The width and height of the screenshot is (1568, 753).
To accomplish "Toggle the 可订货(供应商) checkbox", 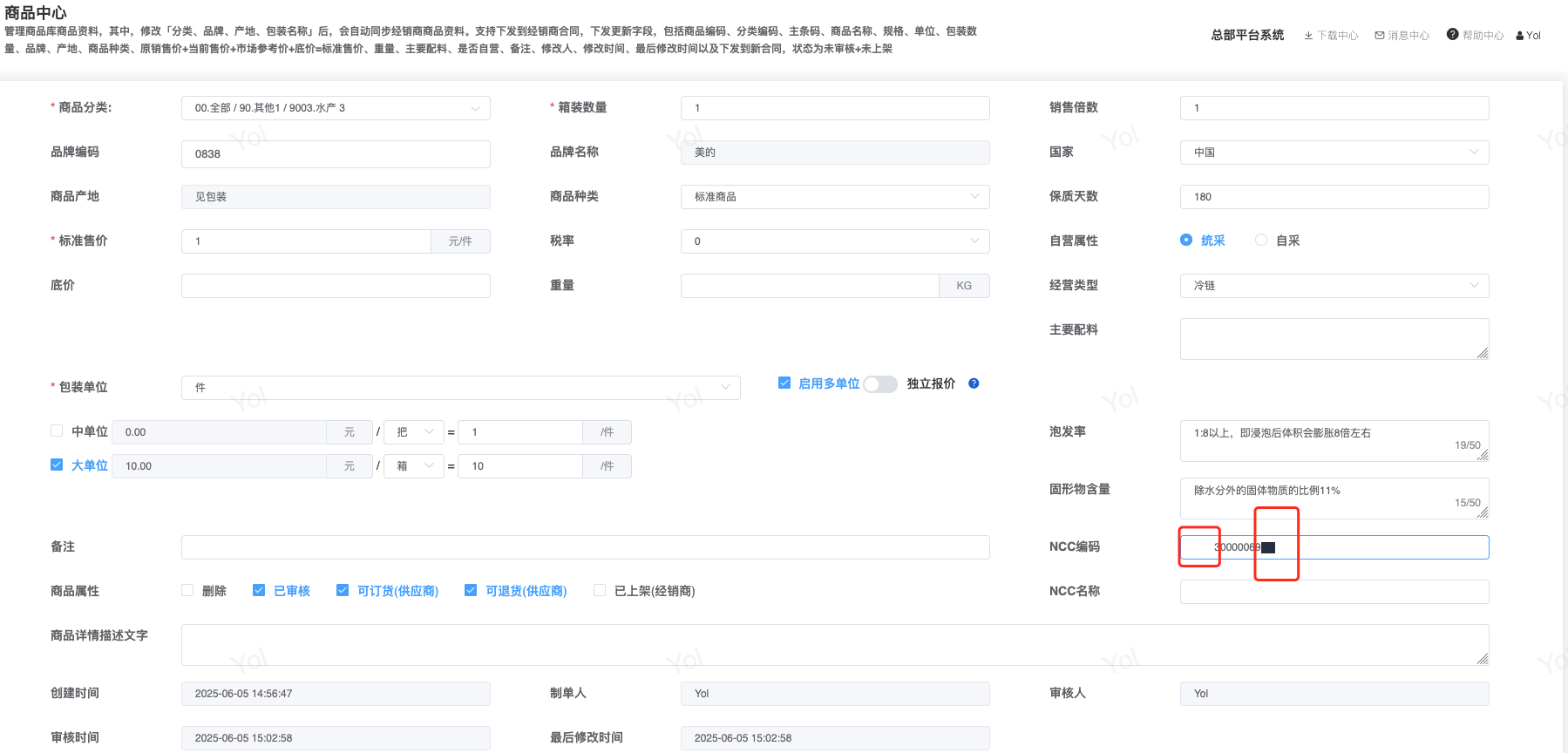I will point(343,590).
